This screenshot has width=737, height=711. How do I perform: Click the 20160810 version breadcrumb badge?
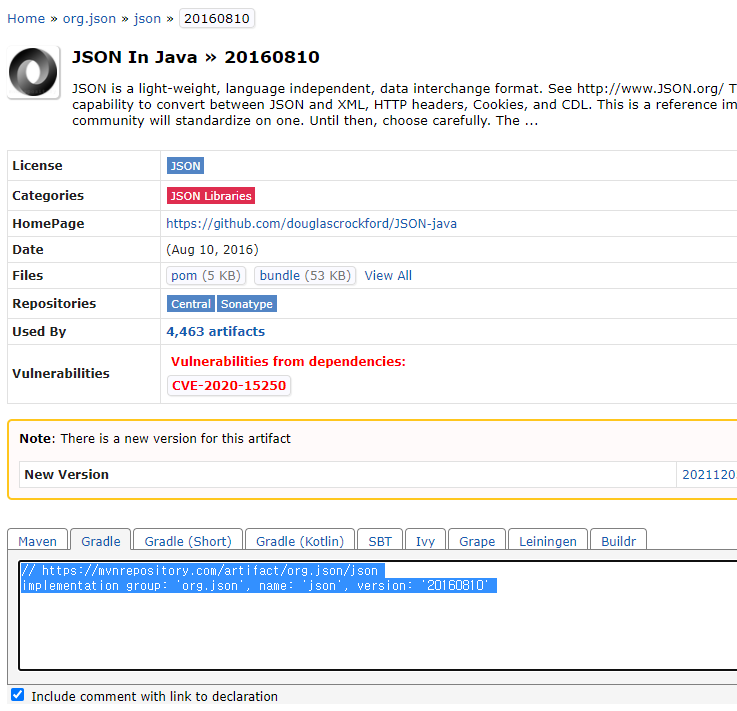(217, 19)
